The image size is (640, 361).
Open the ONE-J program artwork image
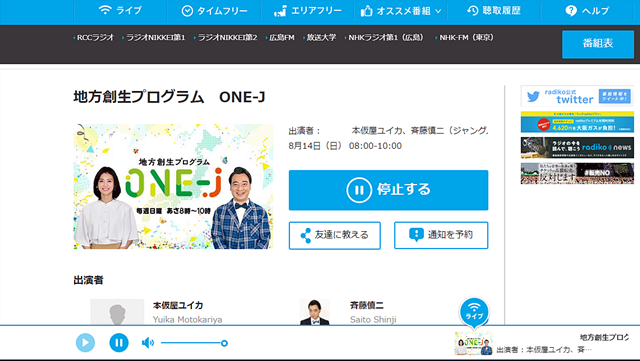point(173,187)
